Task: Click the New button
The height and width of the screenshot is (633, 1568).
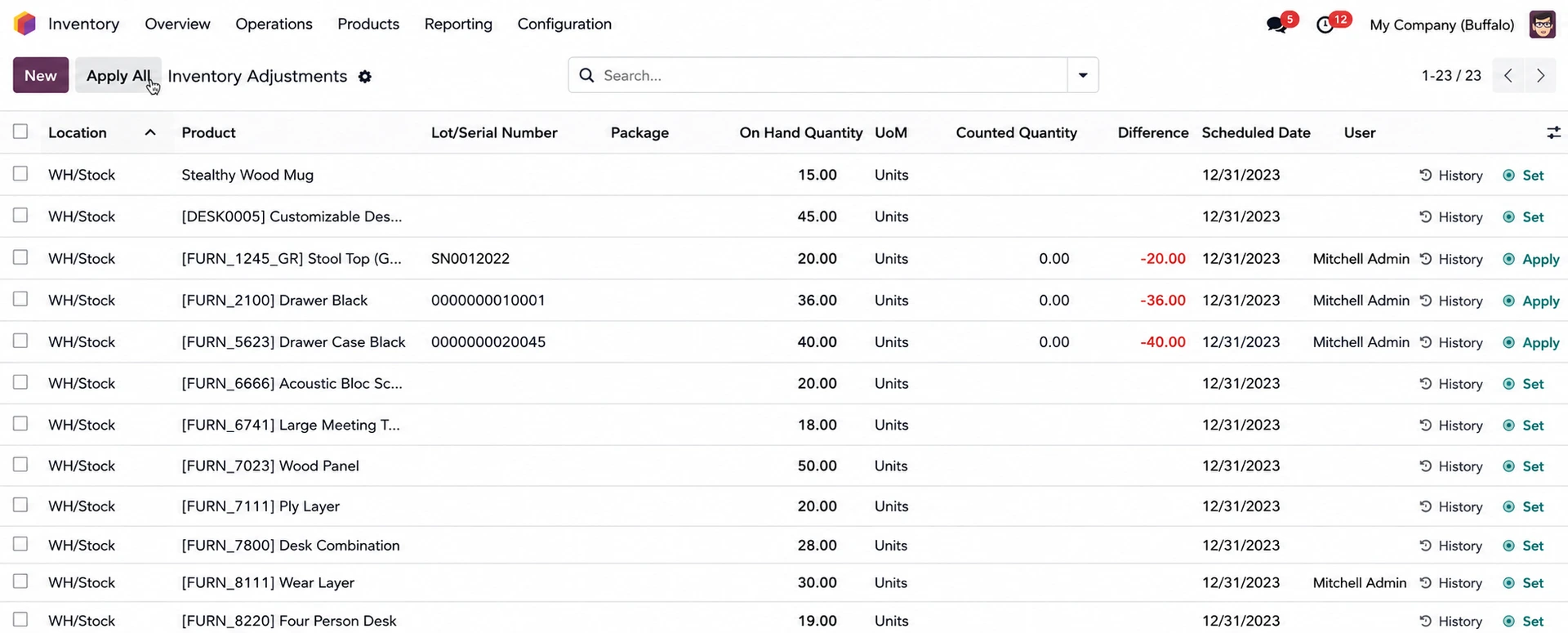Action: [x=41, y=75]
